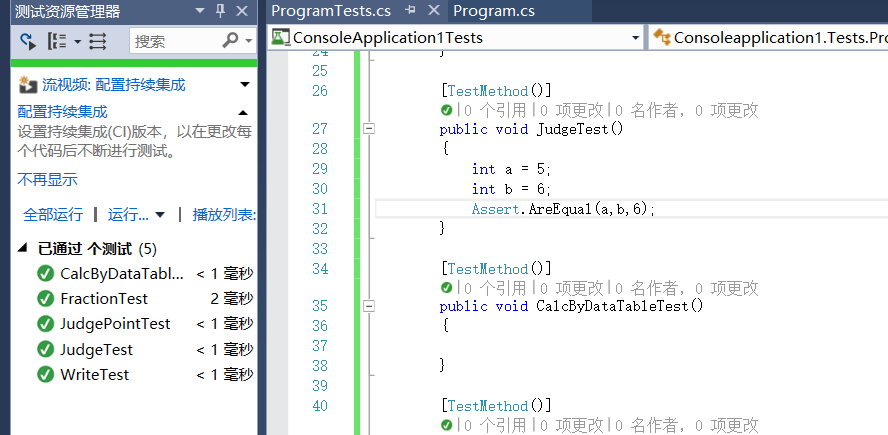Open the search filter dropdown arrow
Image resolution: width=888 pixels, height=435 pixels.
pyautogui.click(x=248, y=41)
